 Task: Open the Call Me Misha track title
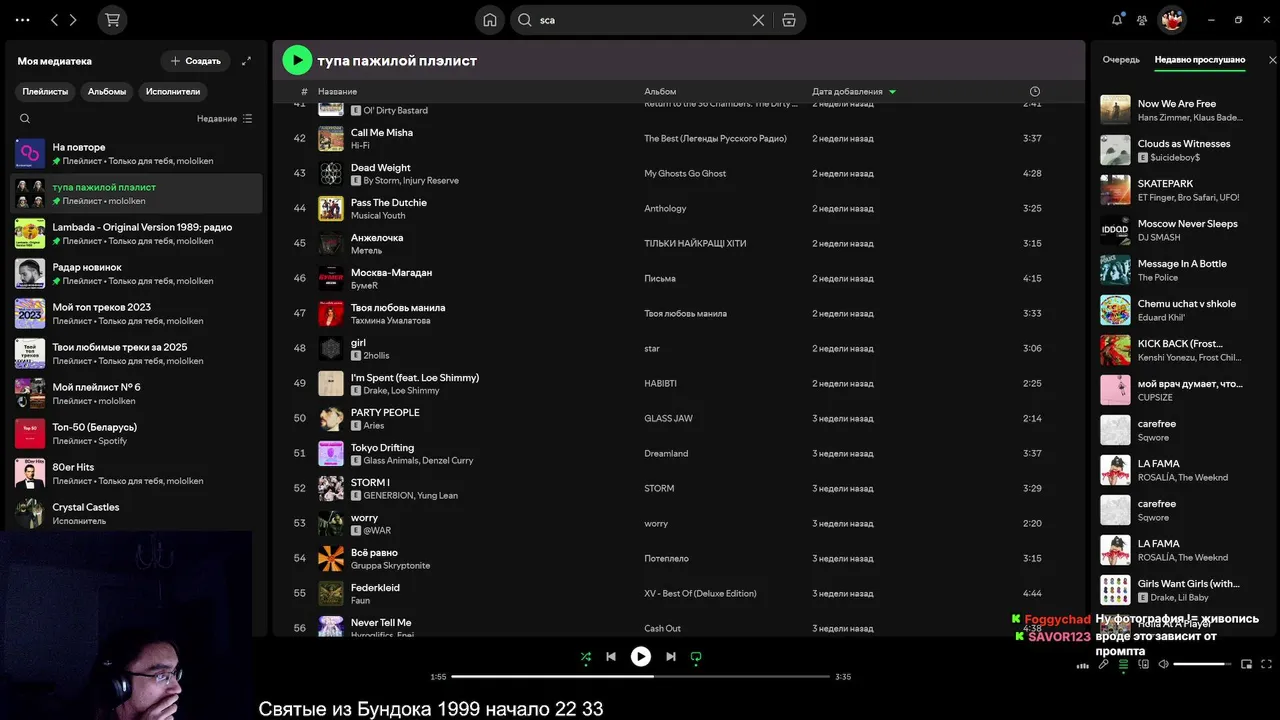382,132
